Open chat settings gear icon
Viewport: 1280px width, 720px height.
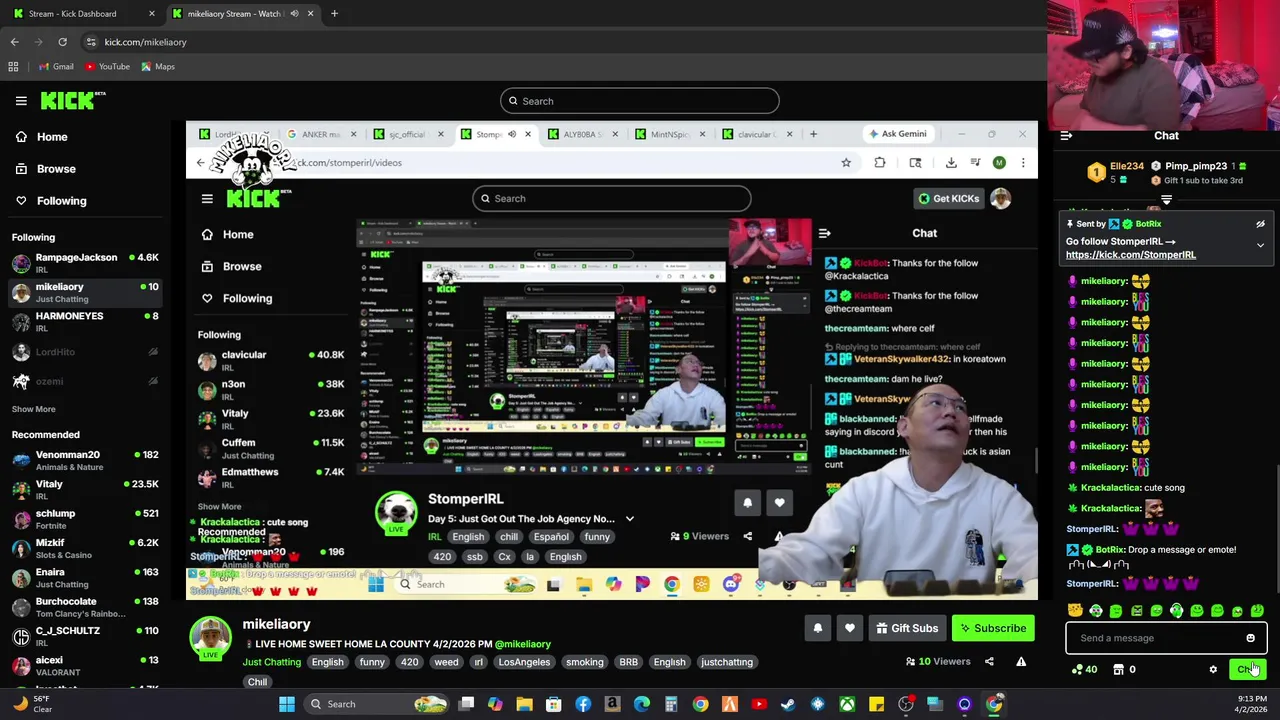tap(1213, 670)
